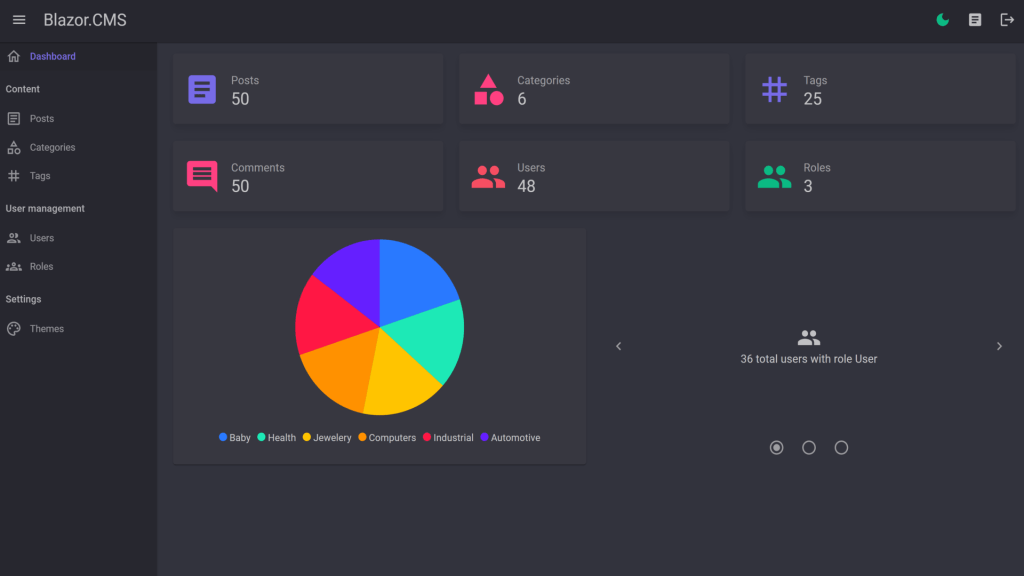Viewport: 1024px width, 576px height.
Task: Go to Posts in sidebar
Action: click(42, 119)
